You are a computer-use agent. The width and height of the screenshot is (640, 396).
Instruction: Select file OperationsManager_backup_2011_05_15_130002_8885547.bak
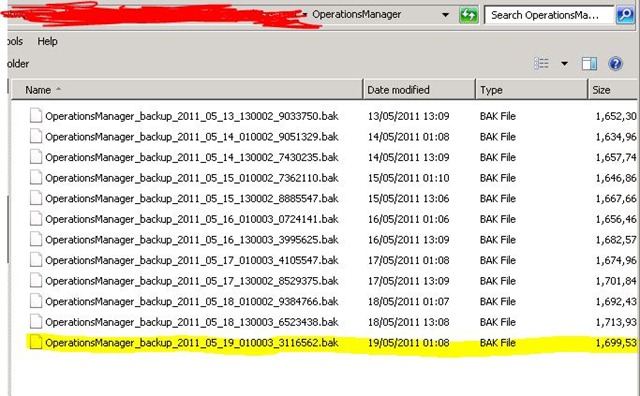[x=191, y=199]
